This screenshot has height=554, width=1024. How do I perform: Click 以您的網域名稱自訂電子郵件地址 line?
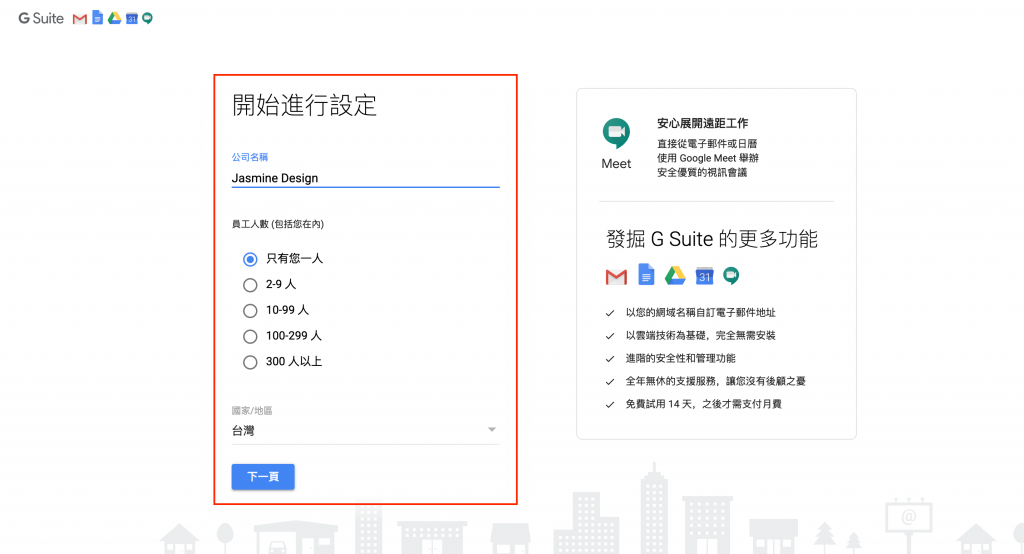click(x=701, y=312)
